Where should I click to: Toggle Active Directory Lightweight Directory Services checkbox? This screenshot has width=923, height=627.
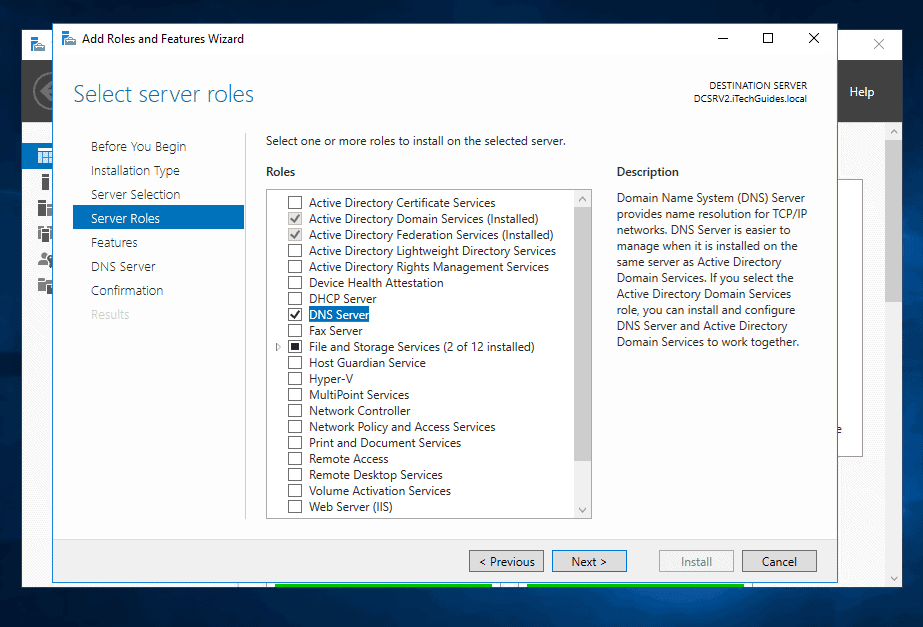coord(295,251)
